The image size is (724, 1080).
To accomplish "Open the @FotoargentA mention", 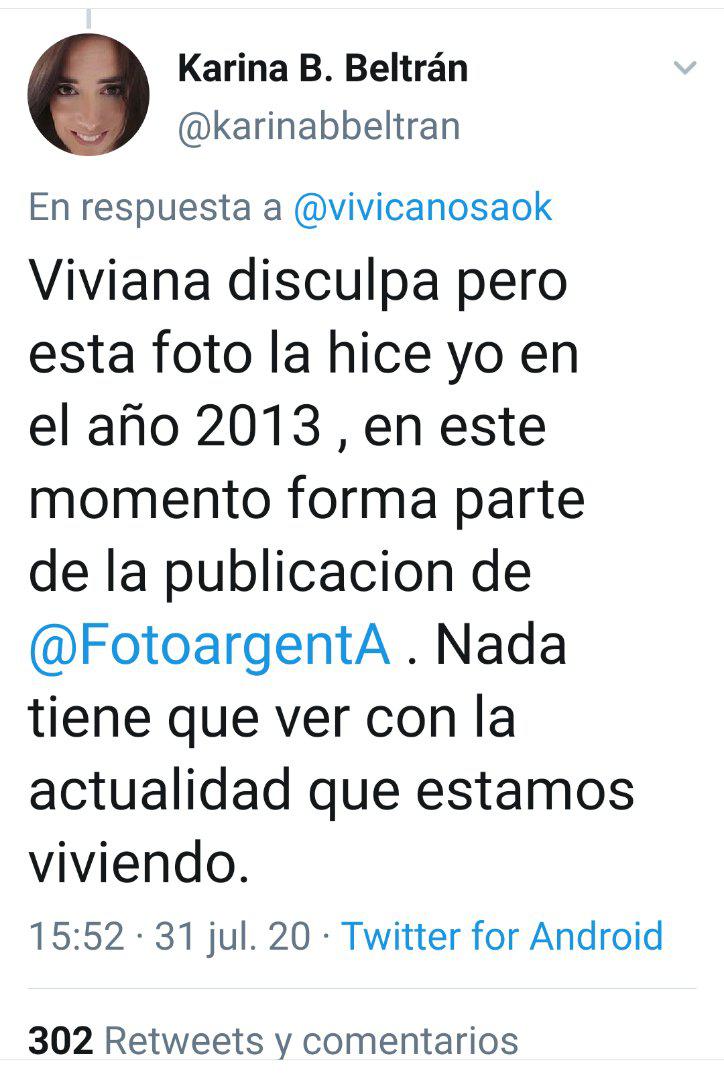I will (209, 645).
